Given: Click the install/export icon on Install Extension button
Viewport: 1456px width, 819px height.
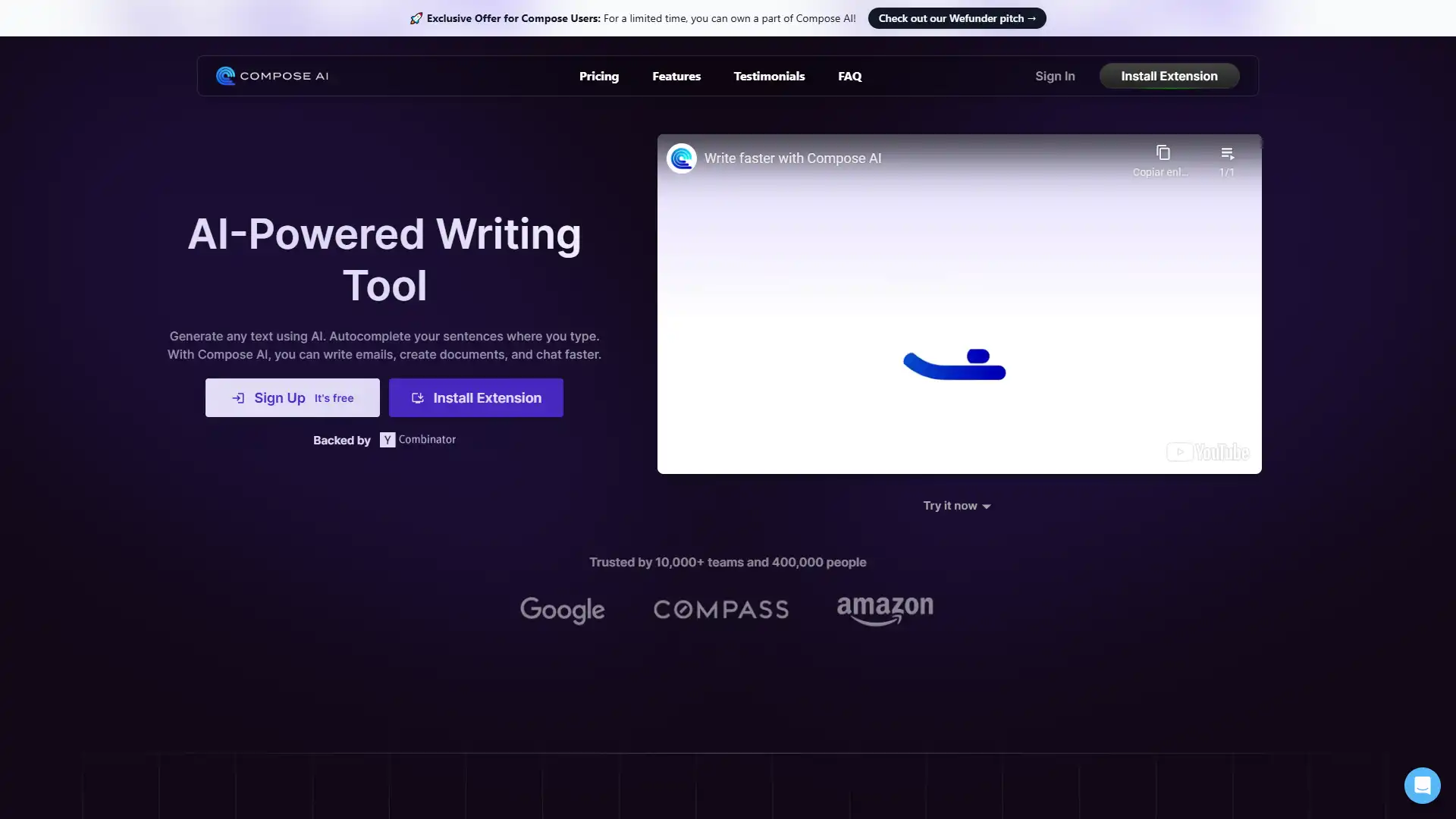Looking at the screenshot, I should point(418,397).
